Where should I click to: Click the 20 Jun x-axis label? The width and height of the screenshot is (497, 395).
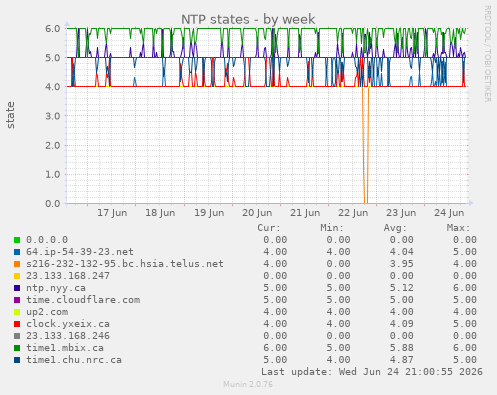(x=257, y=213)
